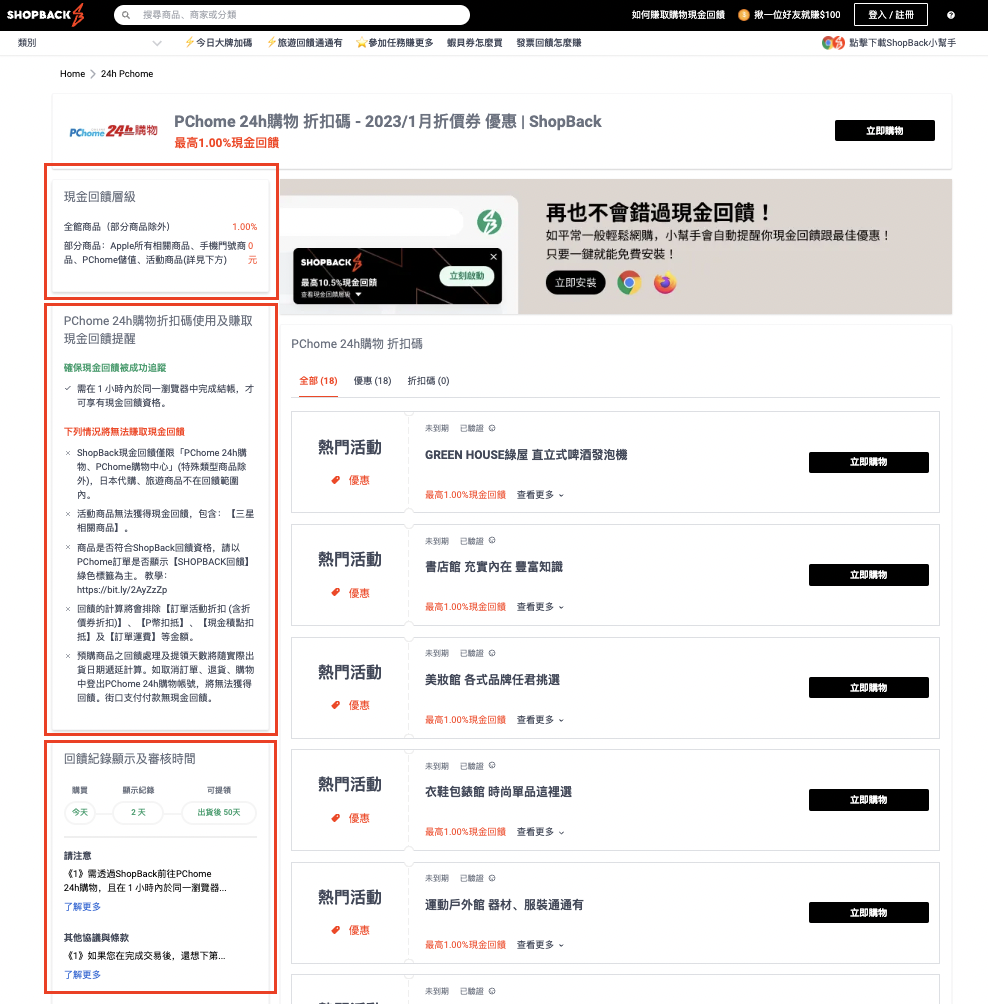Click 立即購物 for 運動戶外館 deal
Image resolution: width=988 pixels, height=1004 pixels.
pos(868,912)
